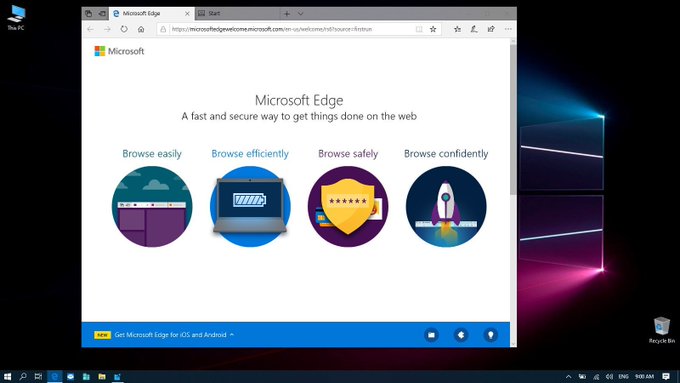This screenshot has height=383, width=680.
Task: Click the Share page icon
Action: pos(491,29)
